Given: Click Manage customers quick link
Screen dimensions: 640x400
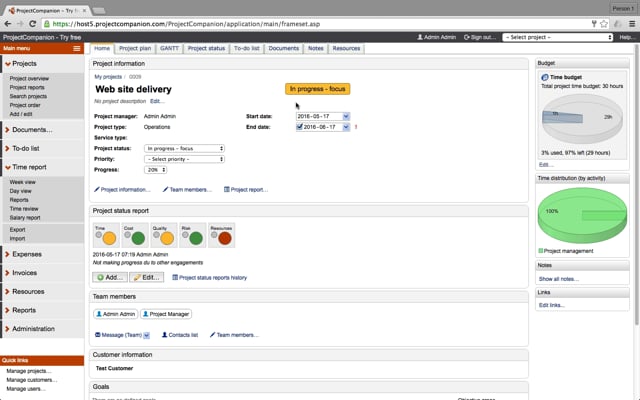Looking at the screenshot, I should click(x=31, y=380).
